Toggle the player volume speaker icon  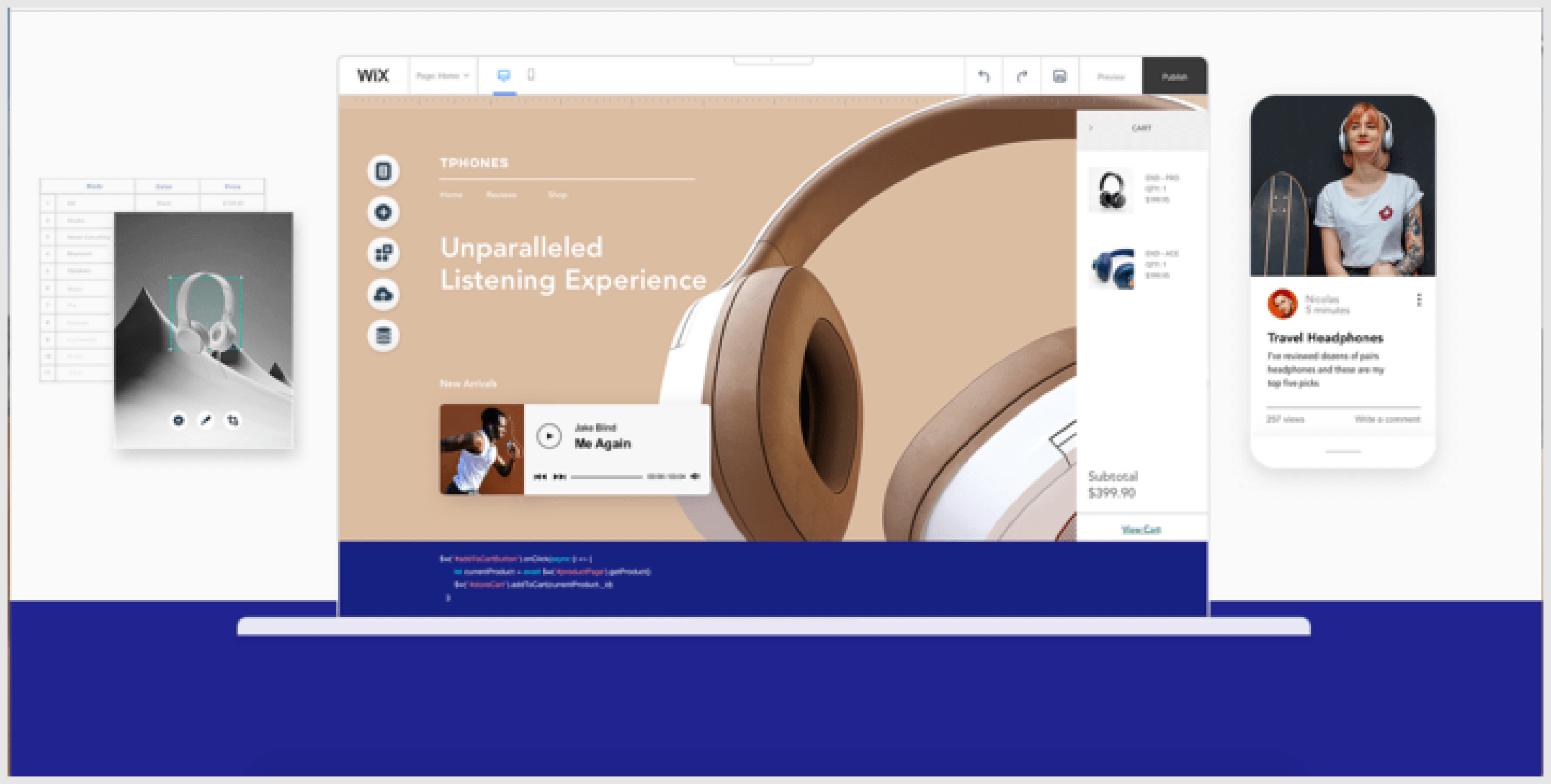coord(695,477)
